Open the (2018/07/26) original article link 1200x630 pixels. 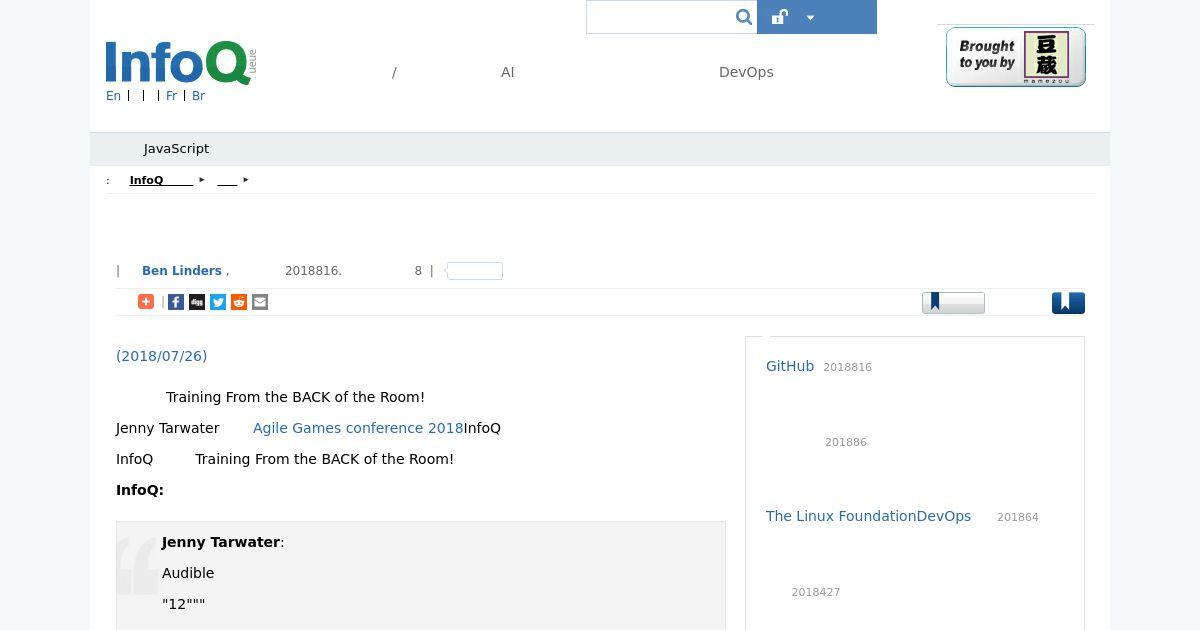(162, 356)
